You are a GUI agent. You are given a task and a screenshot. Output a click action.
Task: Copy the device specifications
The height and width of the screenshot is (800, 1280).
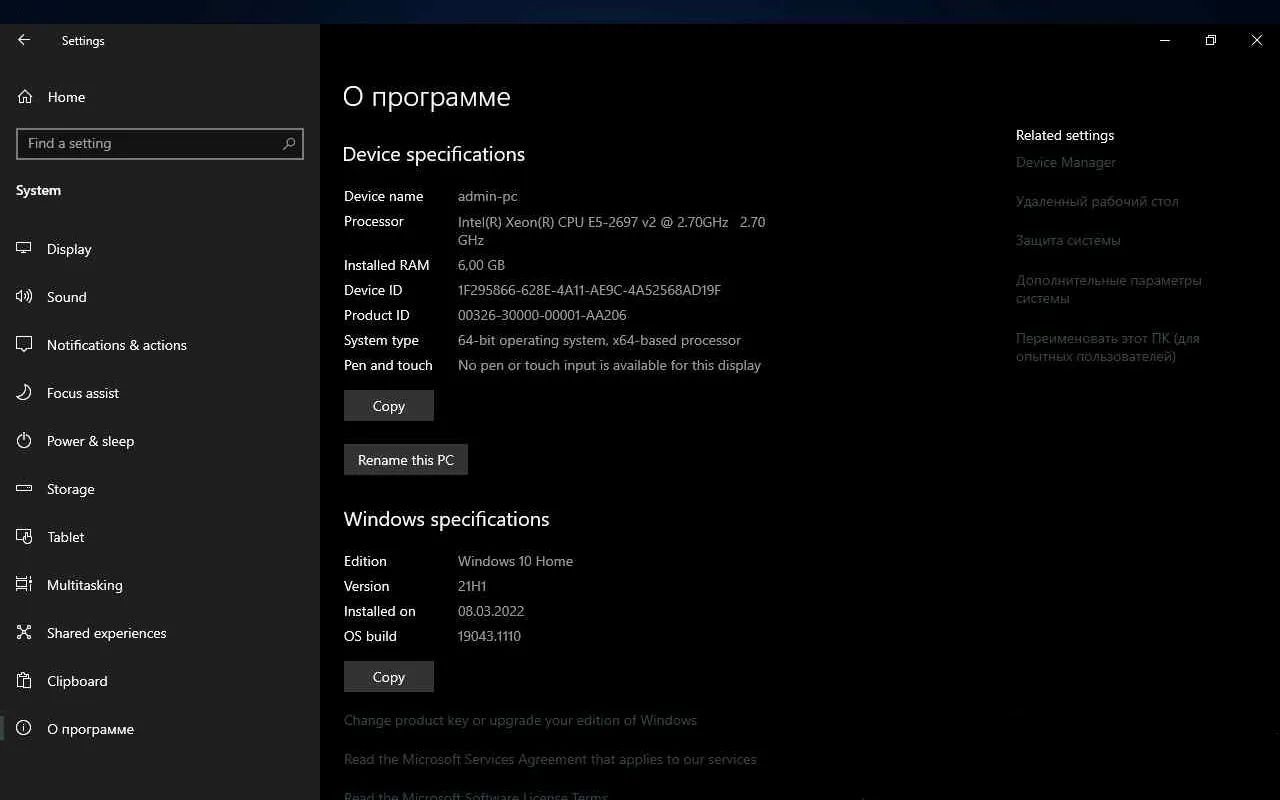click(388, 406)
